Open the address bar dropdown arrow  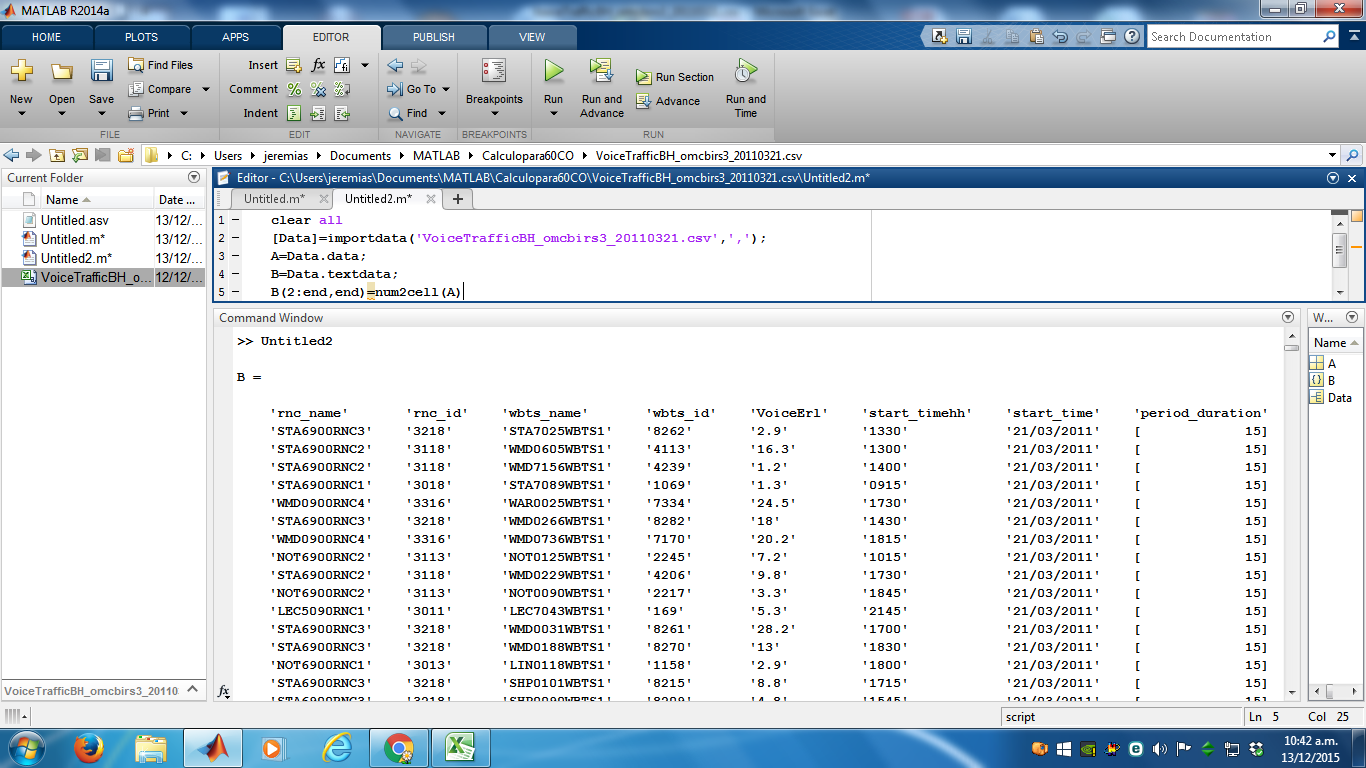coord(1332,156)
